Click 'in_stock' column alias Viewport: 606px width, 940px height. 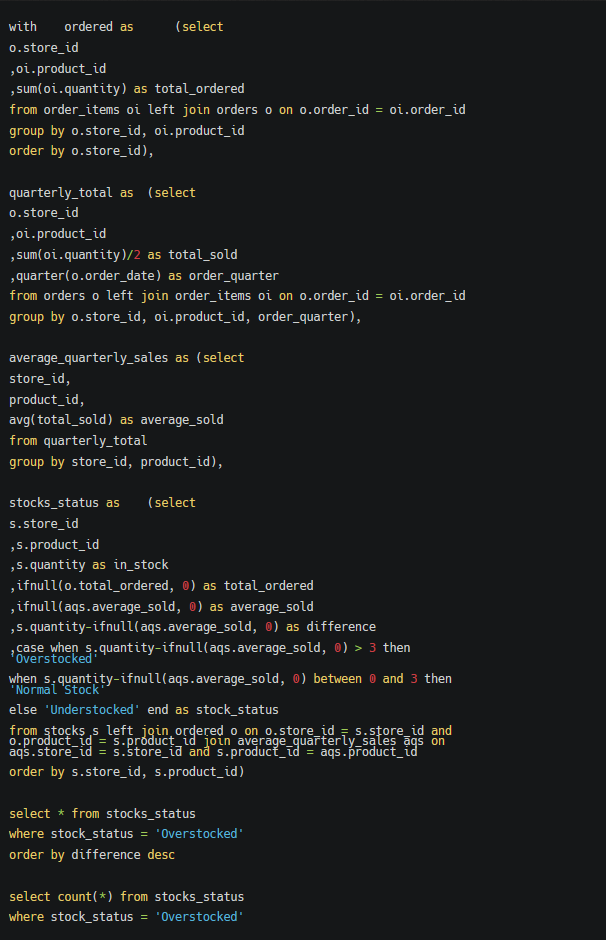tap(141, 565)
